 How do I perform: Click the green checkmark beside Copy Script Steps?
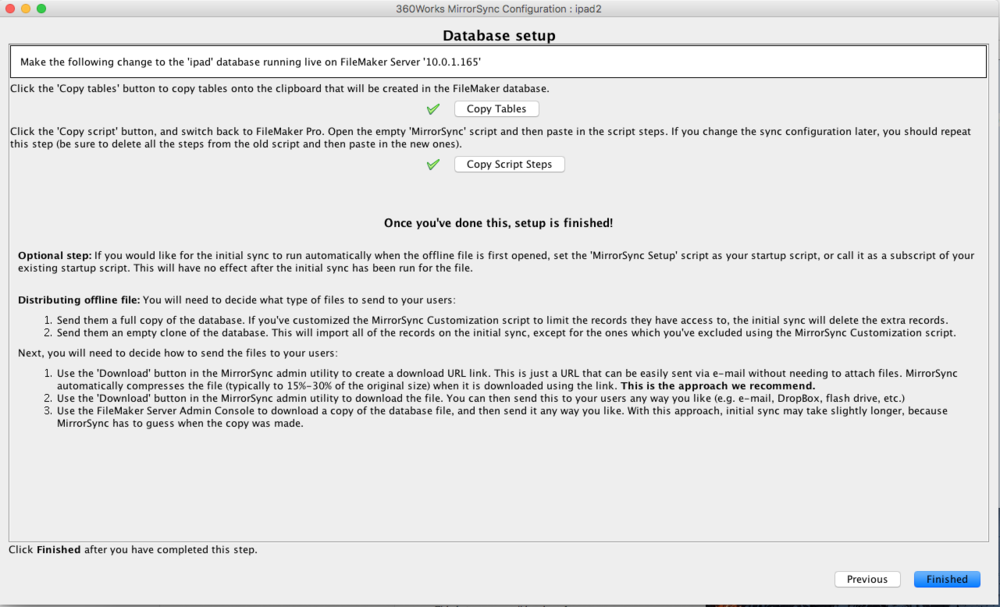click(x=433, y=165)
